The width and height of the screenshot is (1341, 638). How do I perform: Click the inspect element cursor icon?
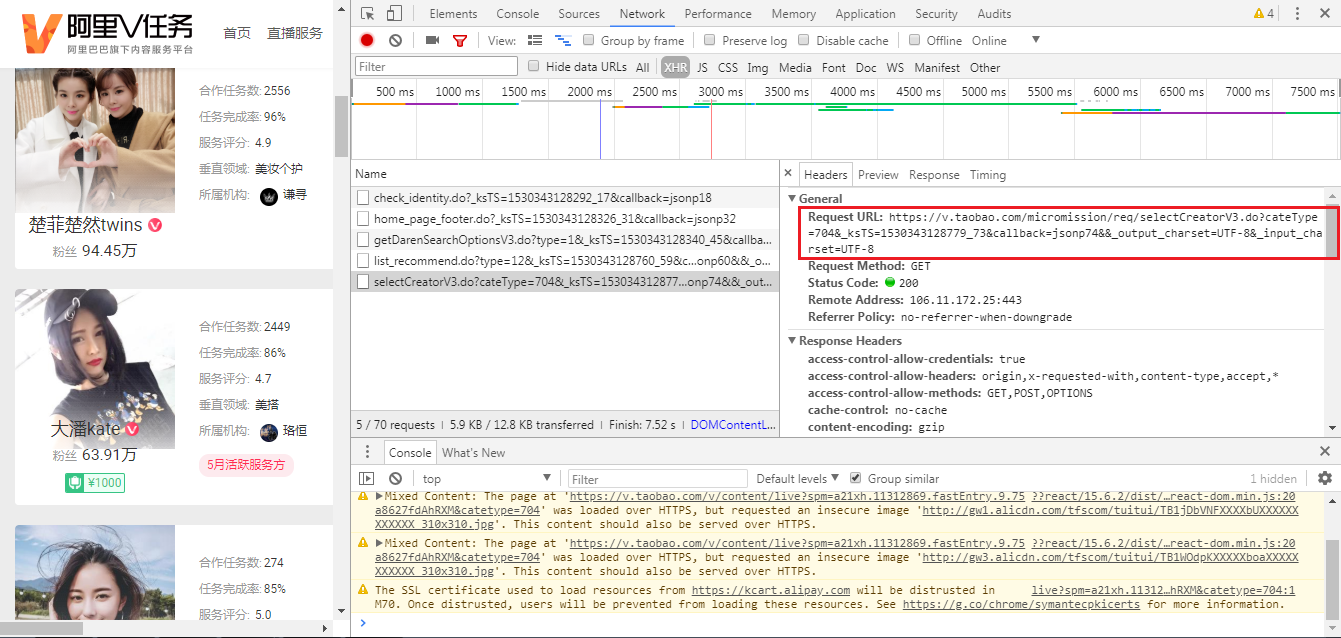click(368, 14)
